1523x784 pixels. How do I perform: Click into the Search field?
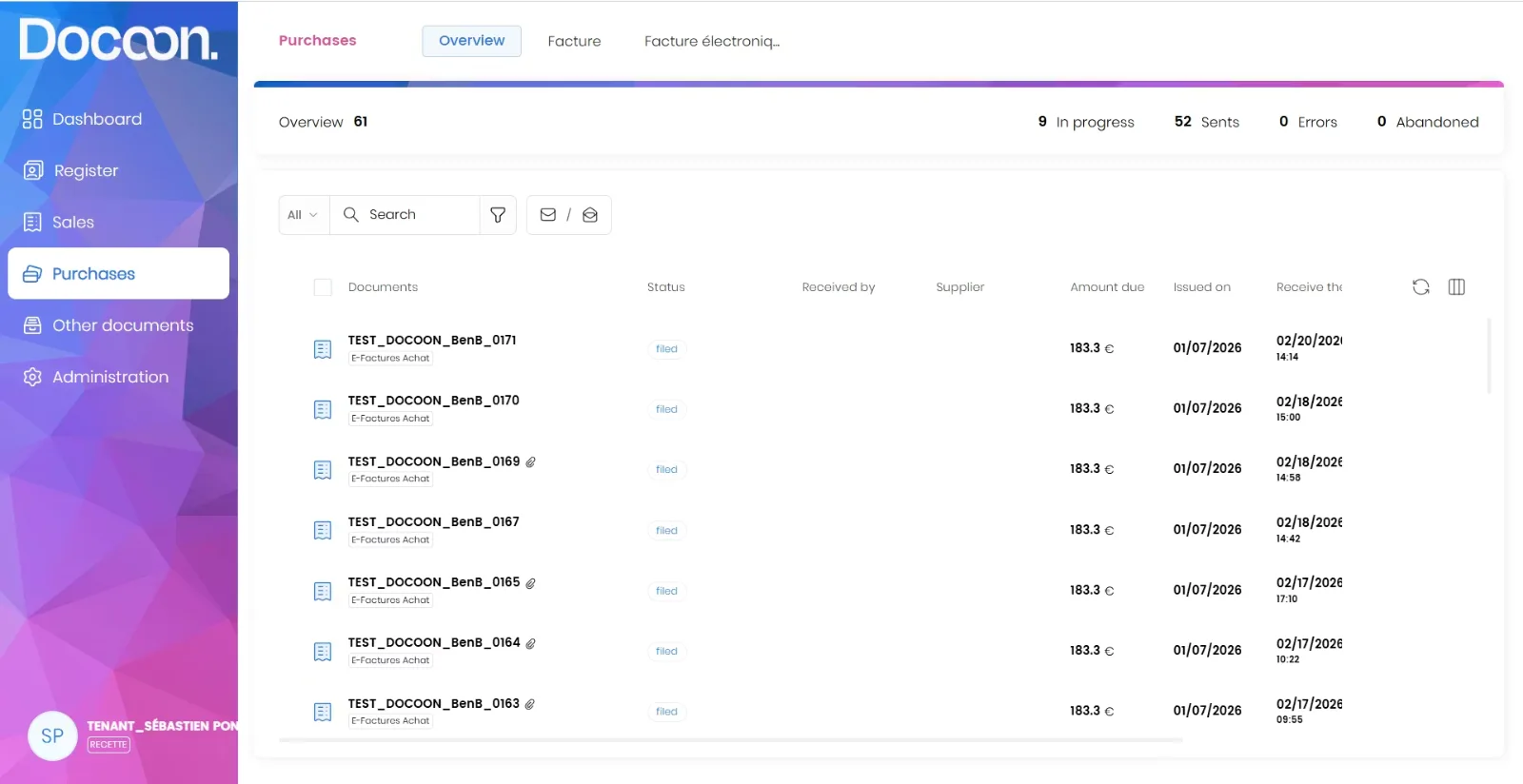405,215
